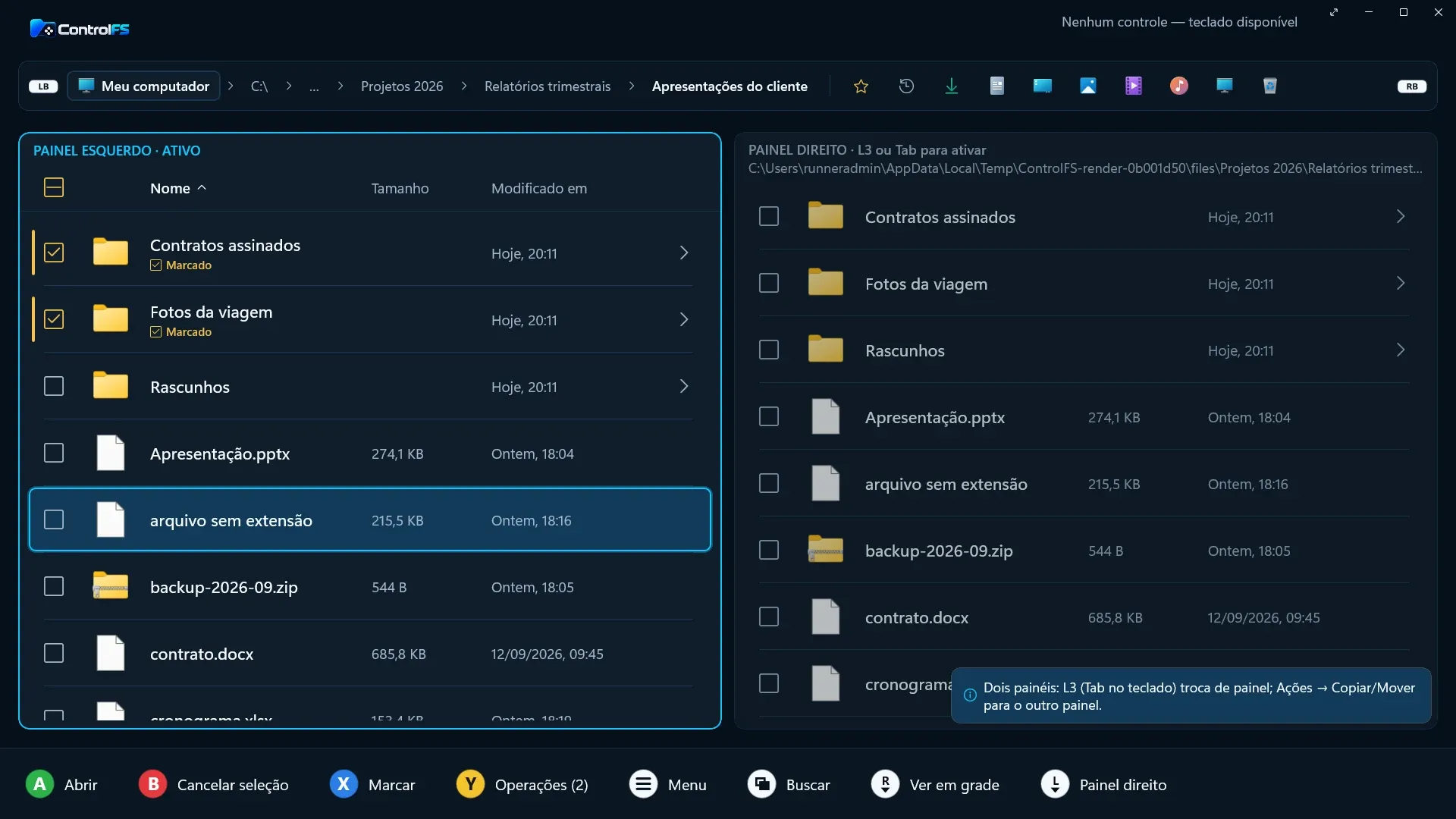
Task: Open the recent history clock icon
Action: tap(906, 86)
